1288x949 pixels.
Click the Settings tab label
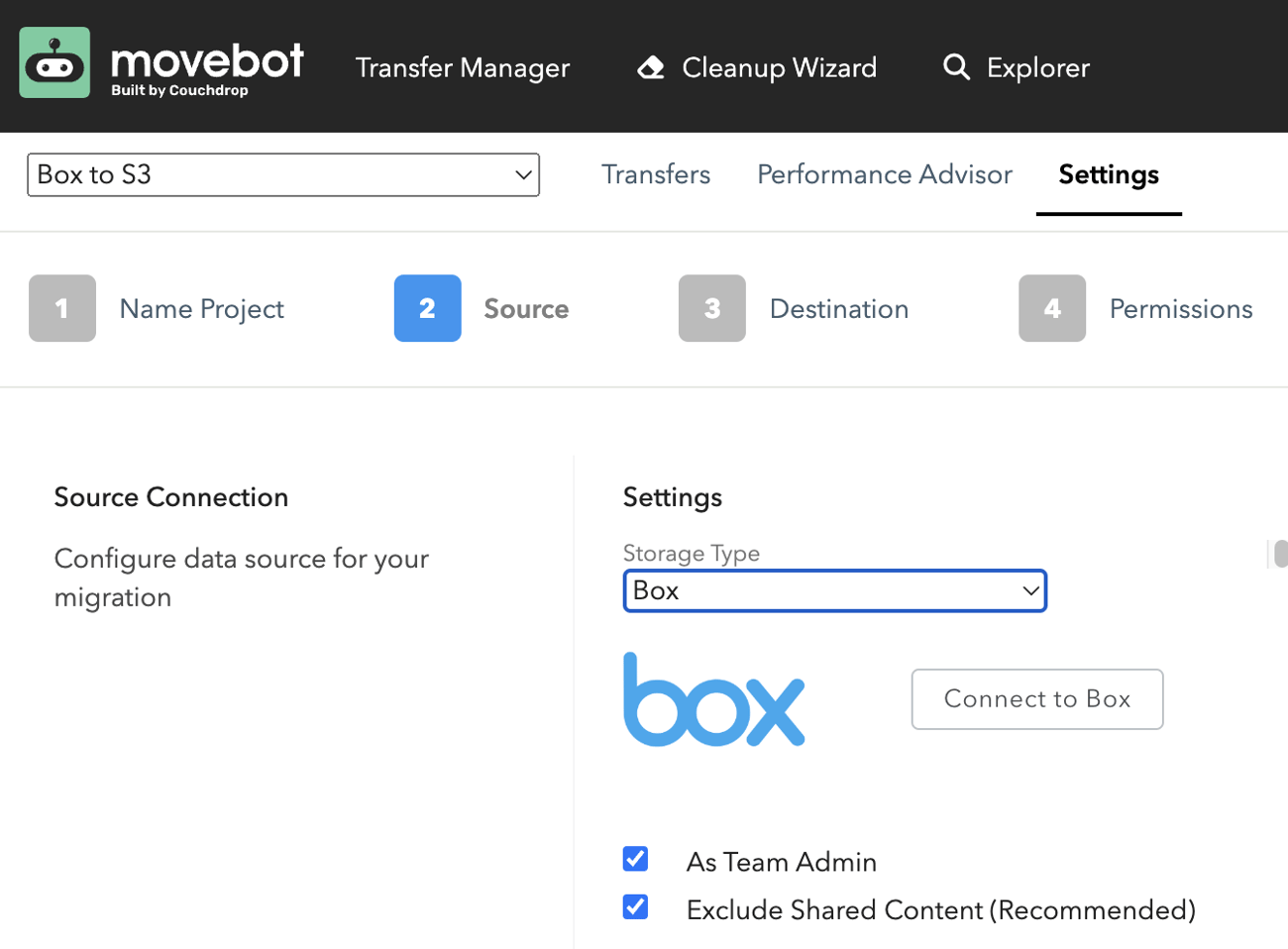(1109, 174)
